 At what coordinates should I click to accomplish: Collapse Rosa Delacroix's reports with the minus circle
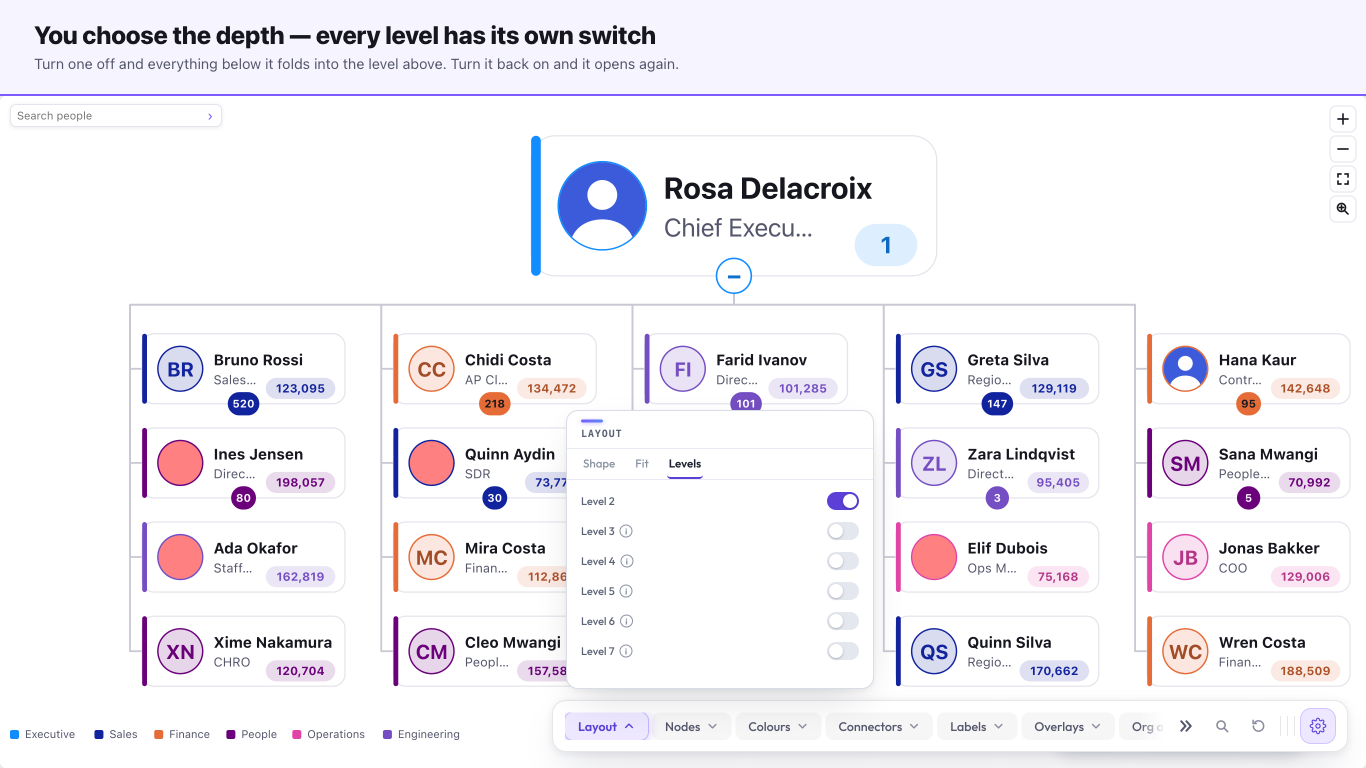click(734, 276)
